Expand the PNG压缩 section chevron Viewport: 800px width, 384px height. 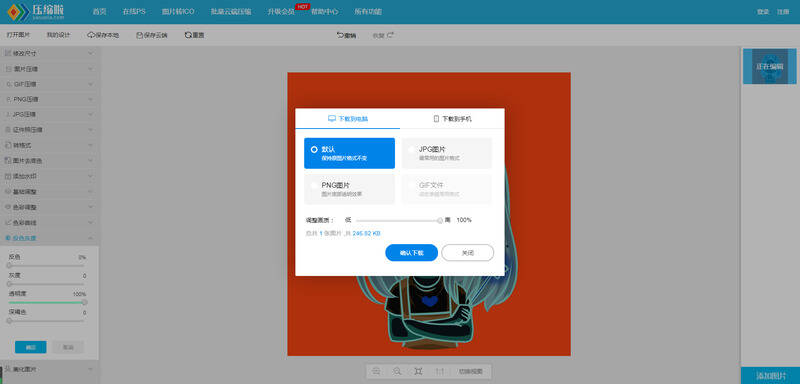(90, 99)
